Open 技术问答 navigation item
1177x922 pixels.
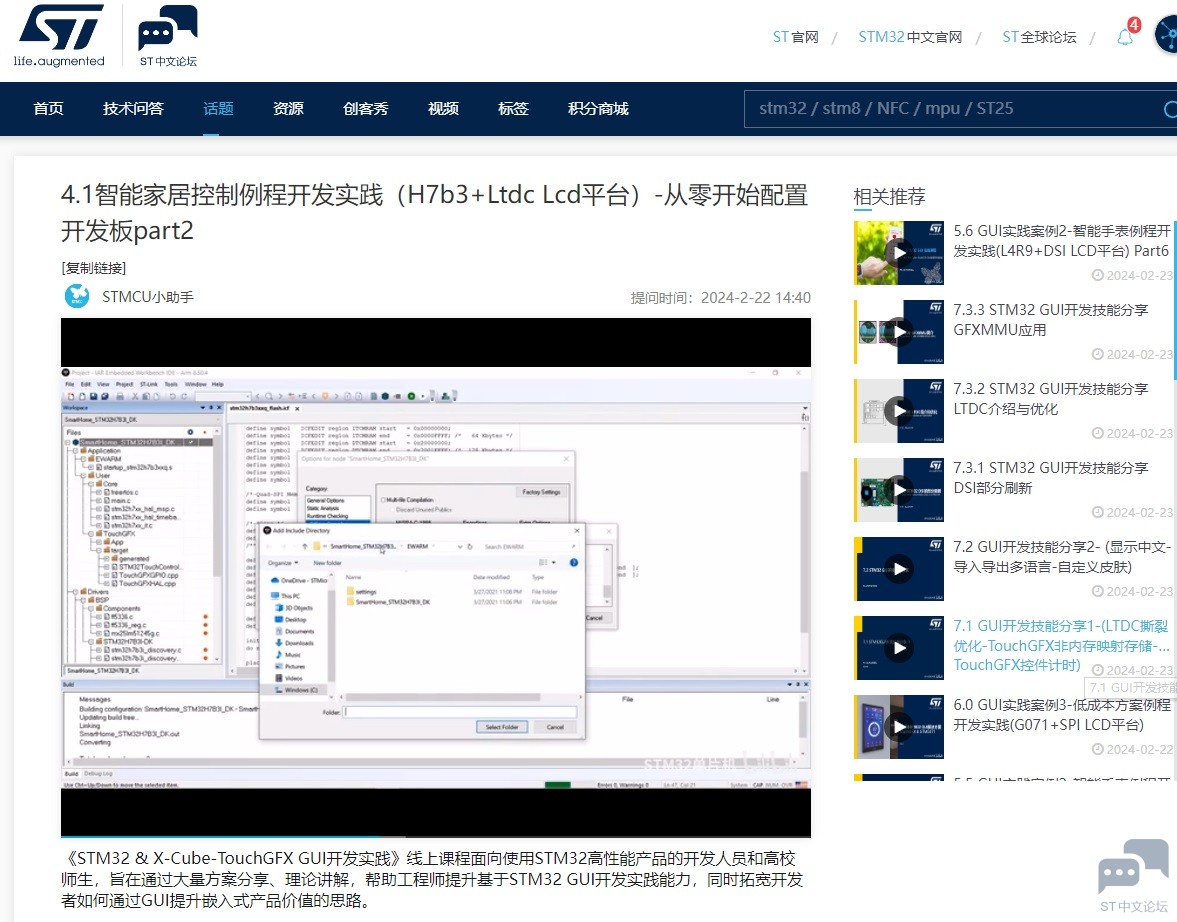click(133, 109)
